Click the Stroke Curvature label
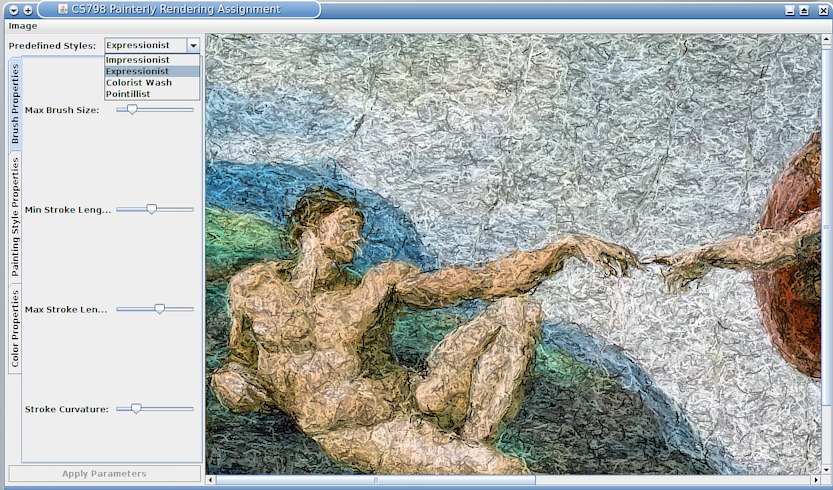 pos(66,409)
